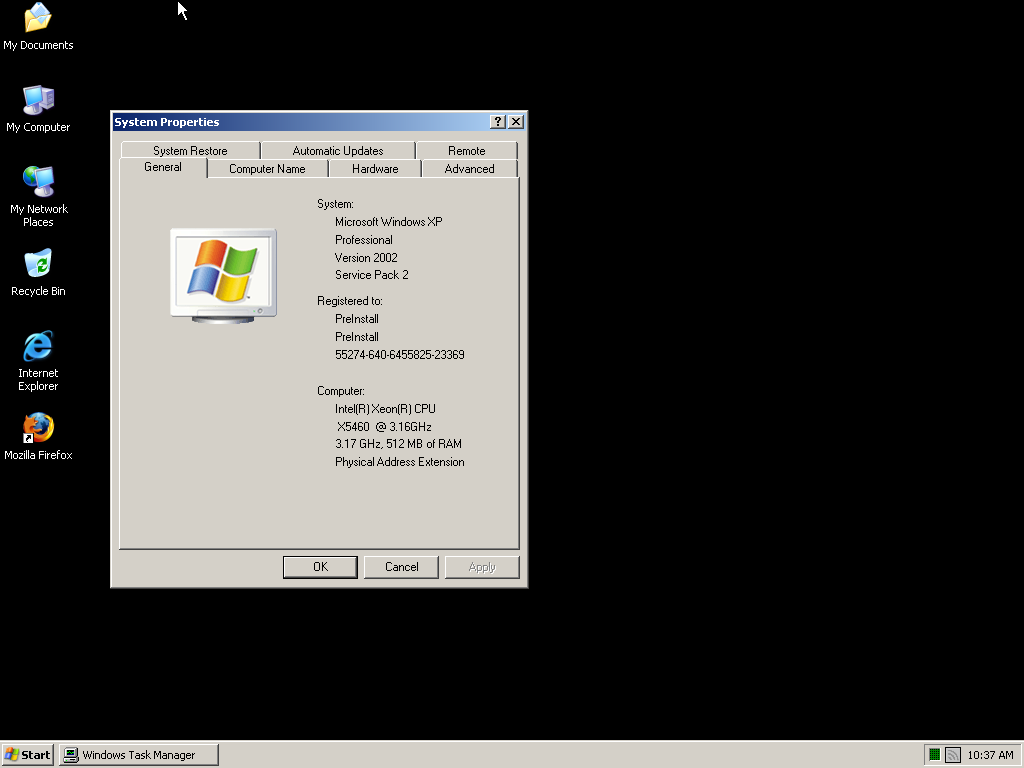Screen dimensions: 1024x768
Task: Click the Cancel button
Action: [x=401, y=567]
